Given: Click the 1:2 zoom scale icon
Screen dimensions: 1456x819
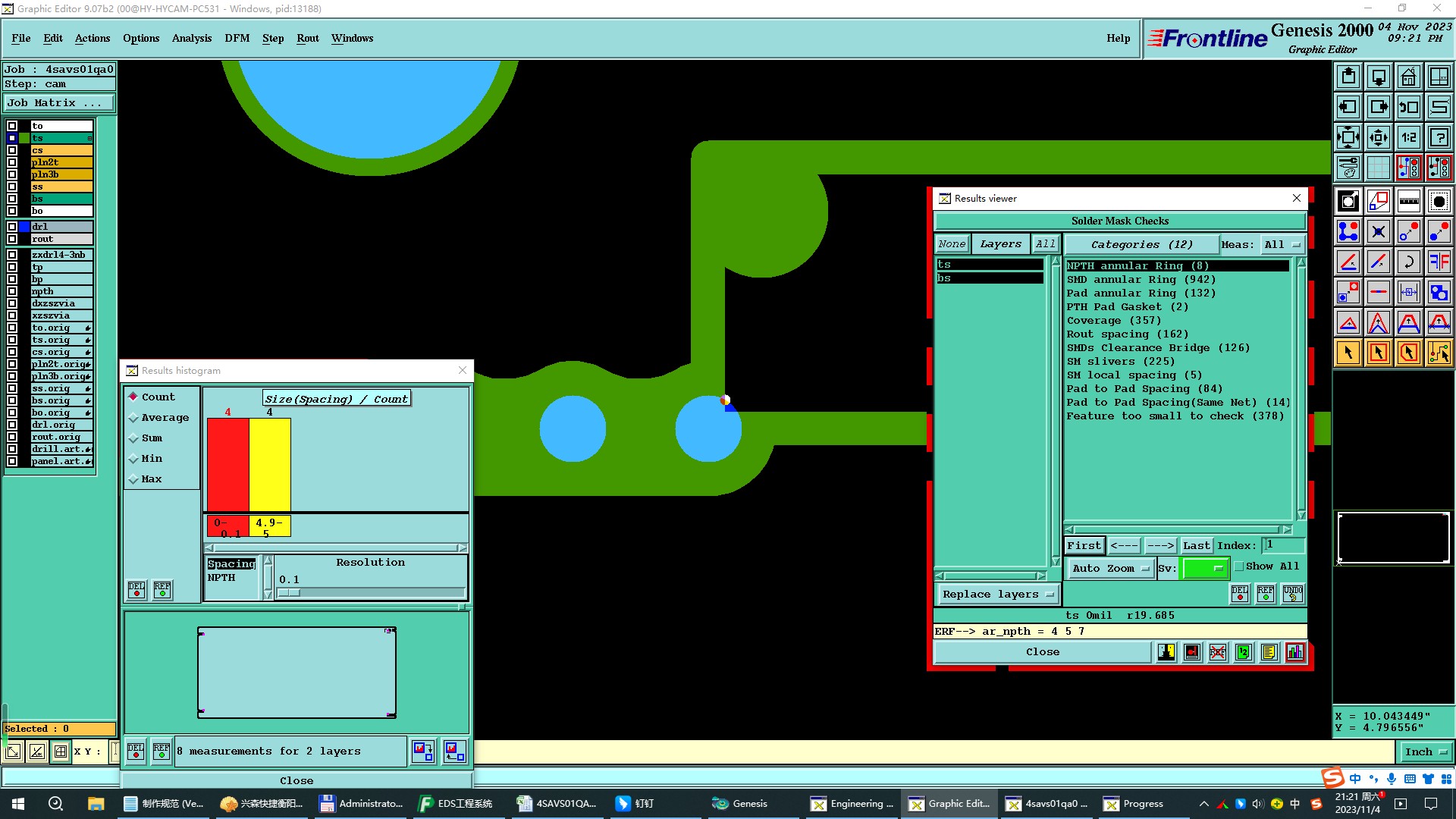Looking at the screenshot, I should click(1408, 137).
